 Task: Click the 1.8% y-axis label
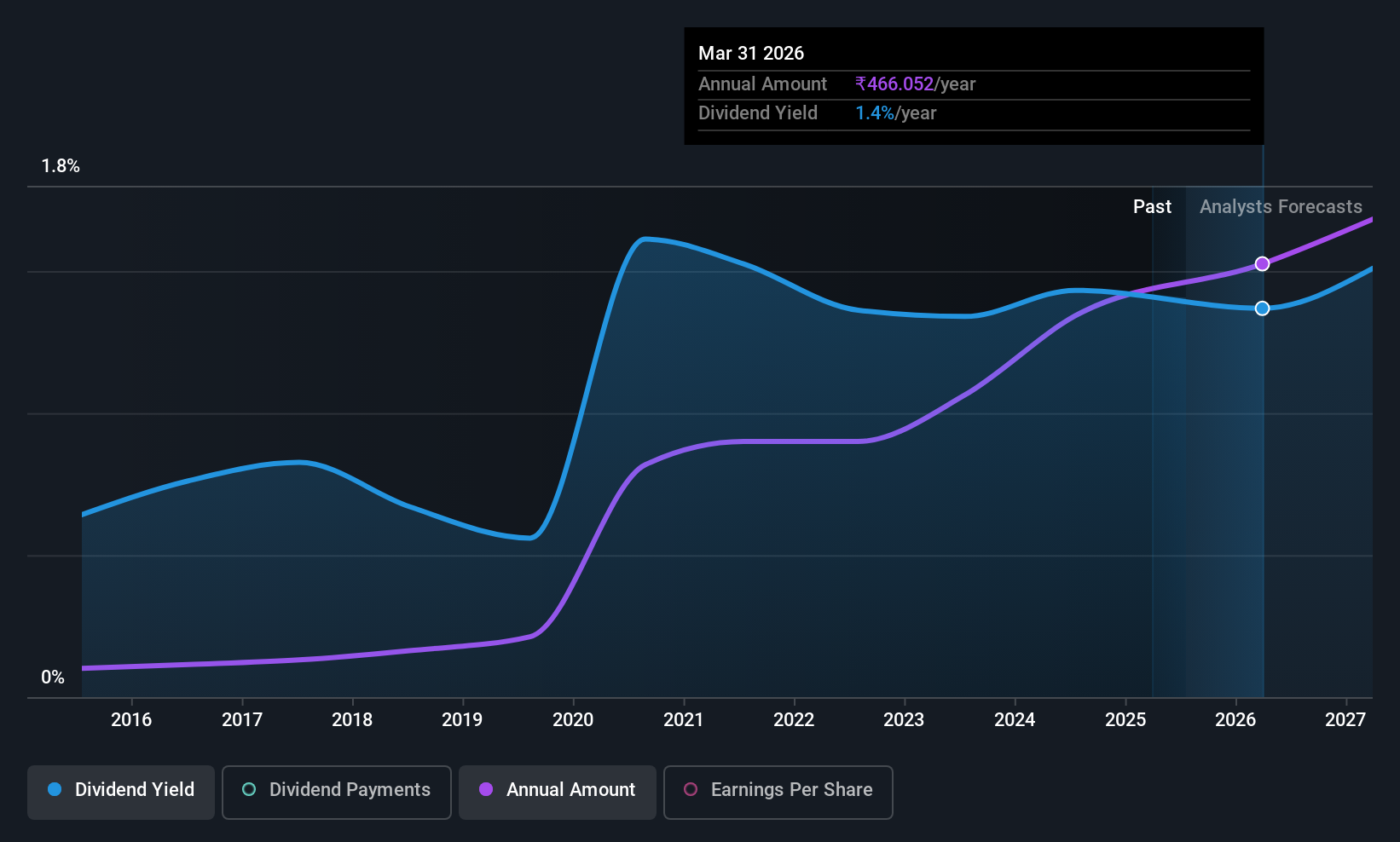coord(61,166)
